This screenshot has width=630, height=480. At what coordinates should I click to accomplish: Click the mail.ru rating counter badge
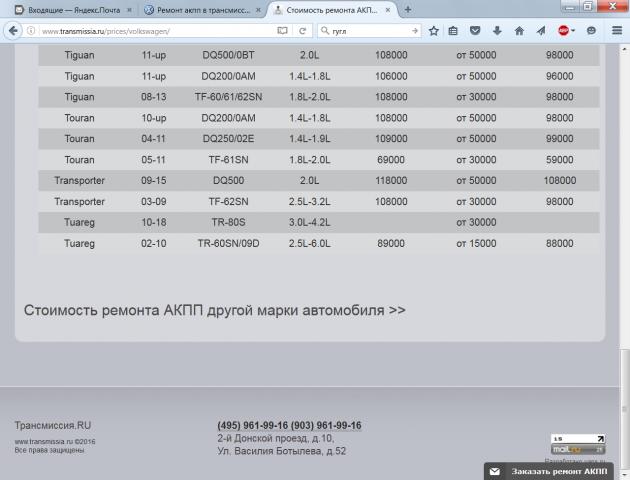point(578,444)
